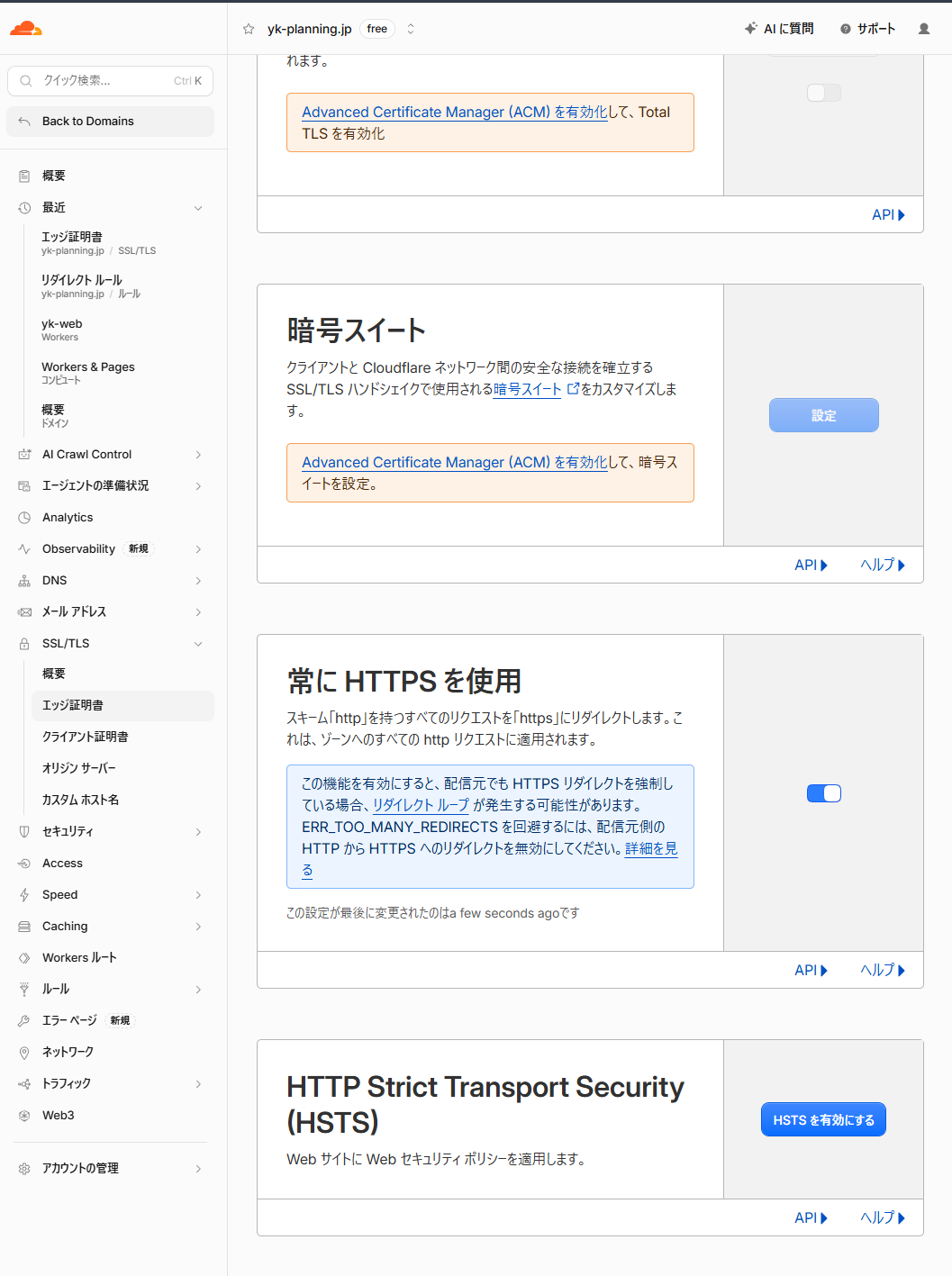Open カスタム ホスト名 submenu item

(x=122, y=800)
